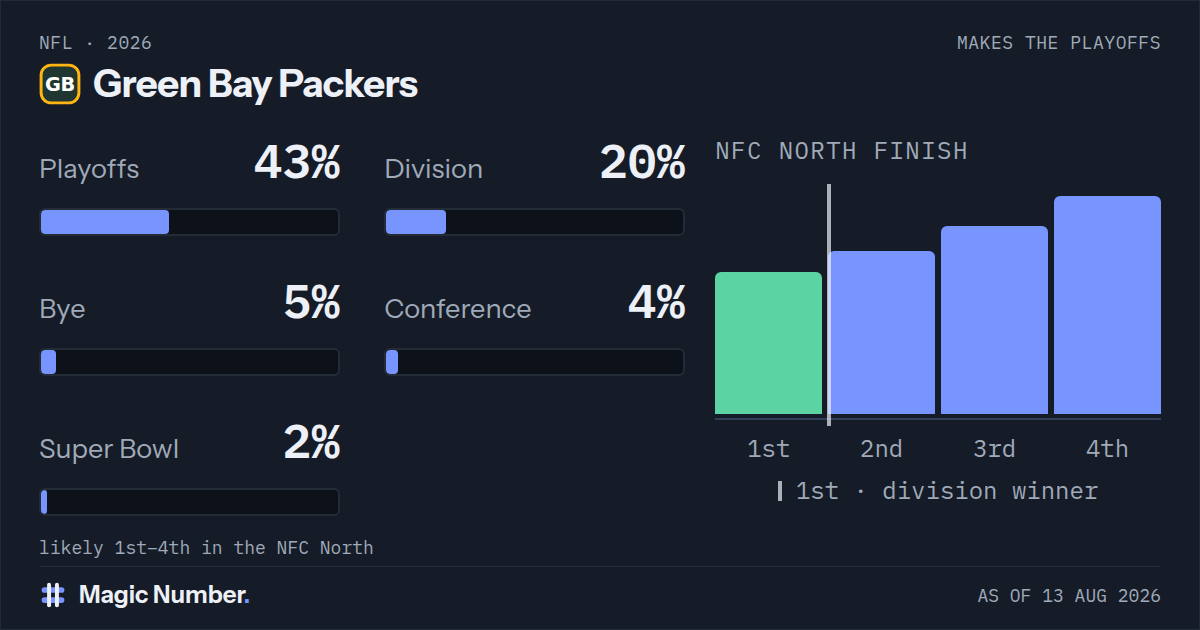Click the Playoffs probability progress bar
Image resolution: width=1200 pixels, height=630 pixels.
(189, 222)
